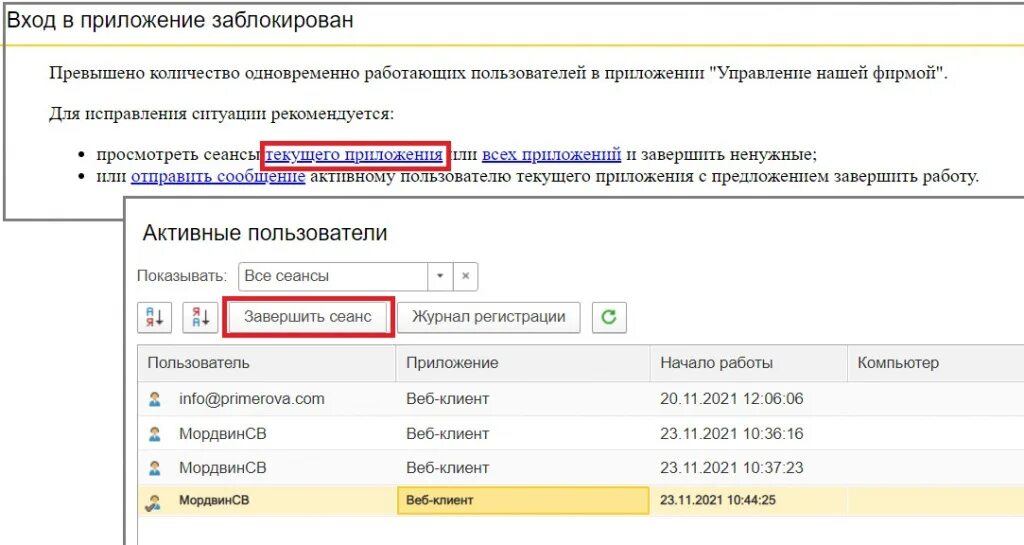Viewport: 1024px width, 545px height.
Task: Click user icon of 10:37:23 МордвинСВ session
Action: [x=155, y=467]
